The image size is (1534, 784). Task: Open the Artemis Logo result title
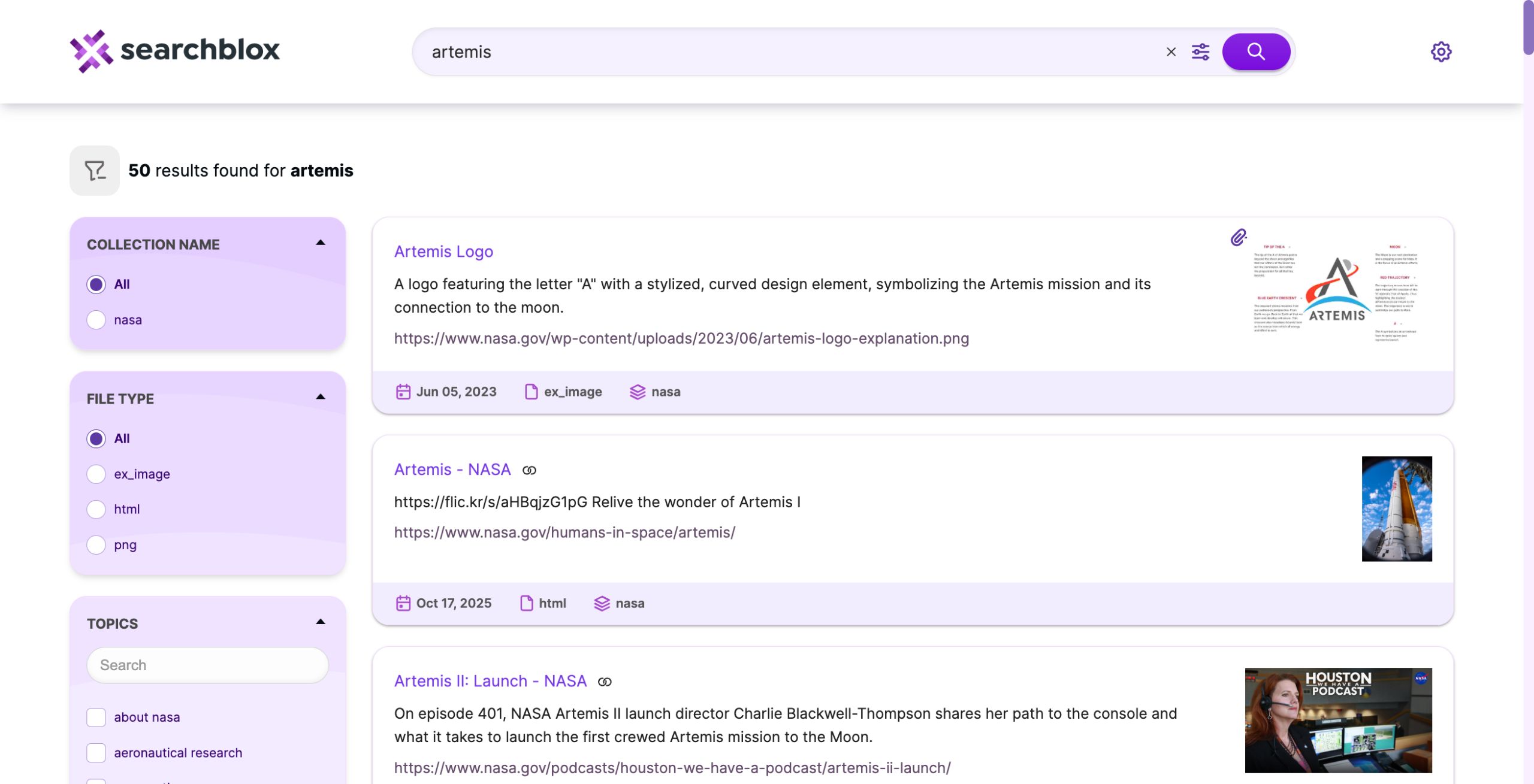pyautogui.click(x=443, y=252)
